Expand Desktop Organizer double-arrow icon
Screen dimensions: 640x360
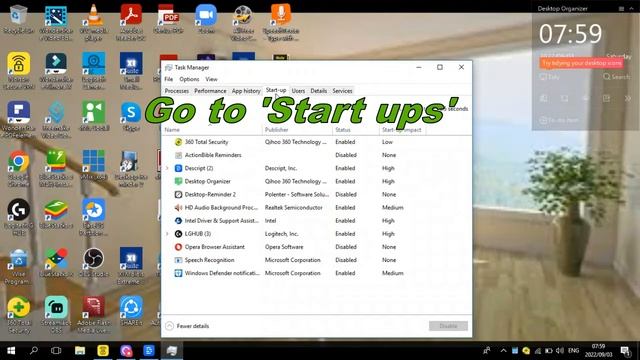tap(628, 98)
